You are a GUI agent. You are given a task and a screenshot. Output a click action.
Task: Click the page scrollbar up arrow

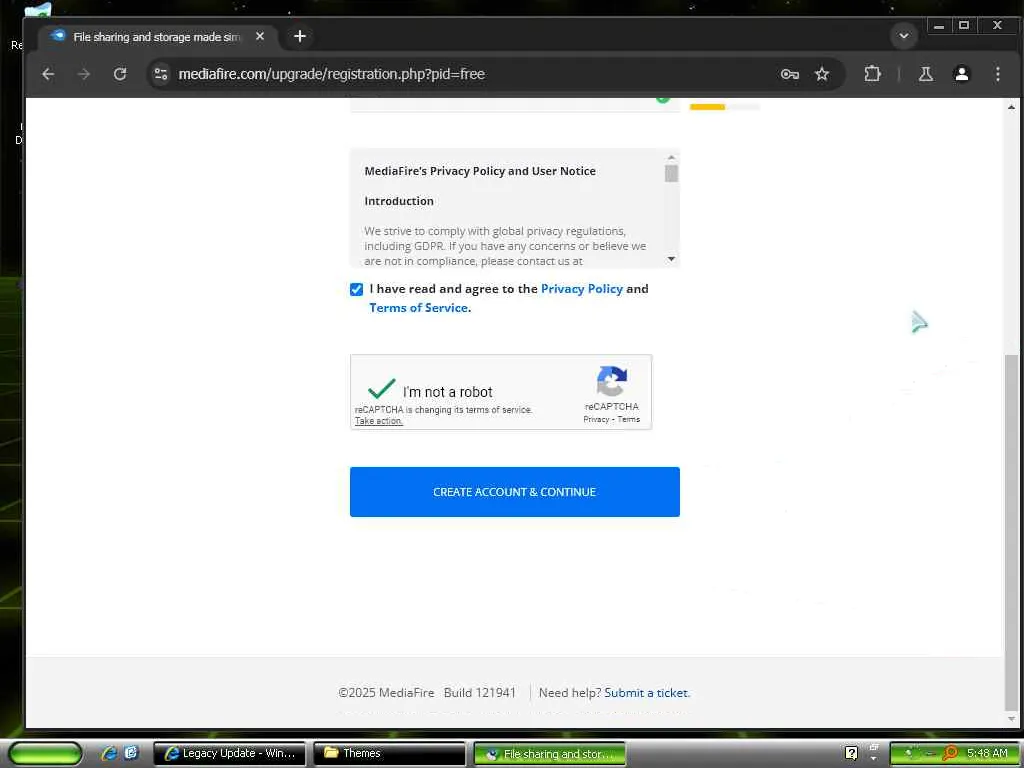[x=1011, y=107]
